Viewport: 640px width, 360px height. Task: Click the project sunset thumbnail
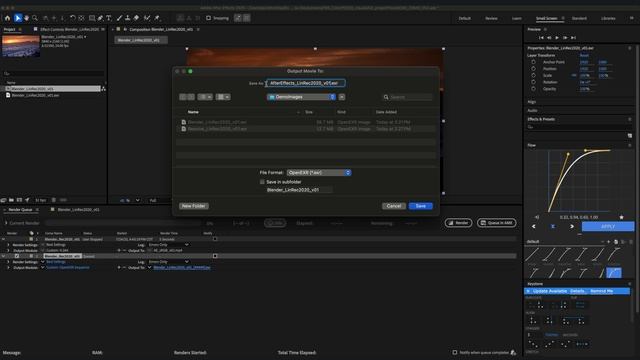tap(21, 46)
